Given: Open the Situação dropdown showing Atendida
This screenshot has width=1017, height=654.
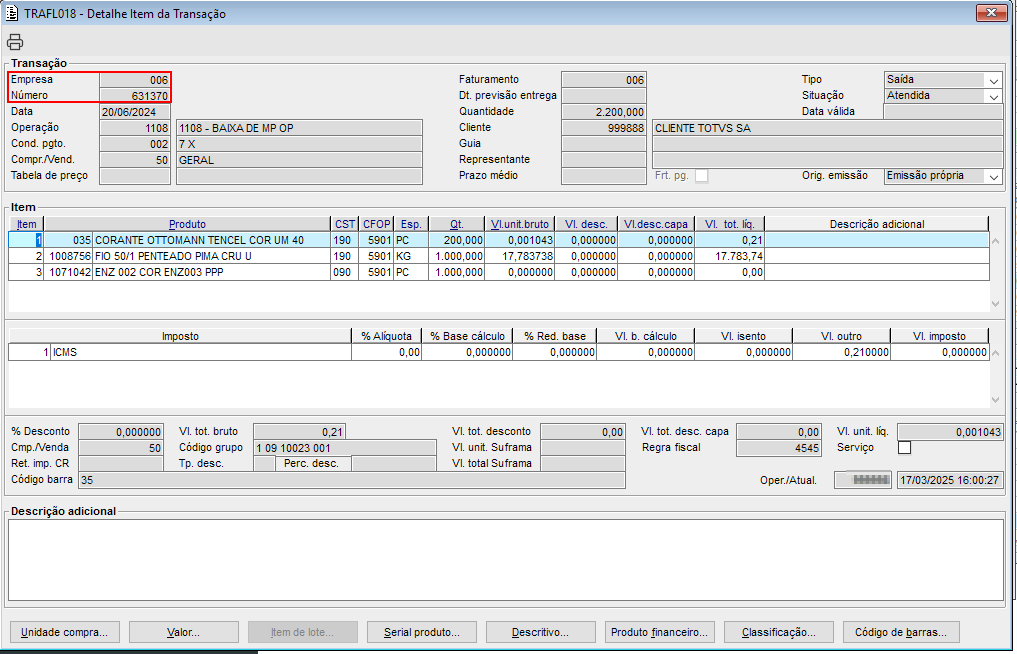Looking at the screenshot, I should click(x=993, y=96).
